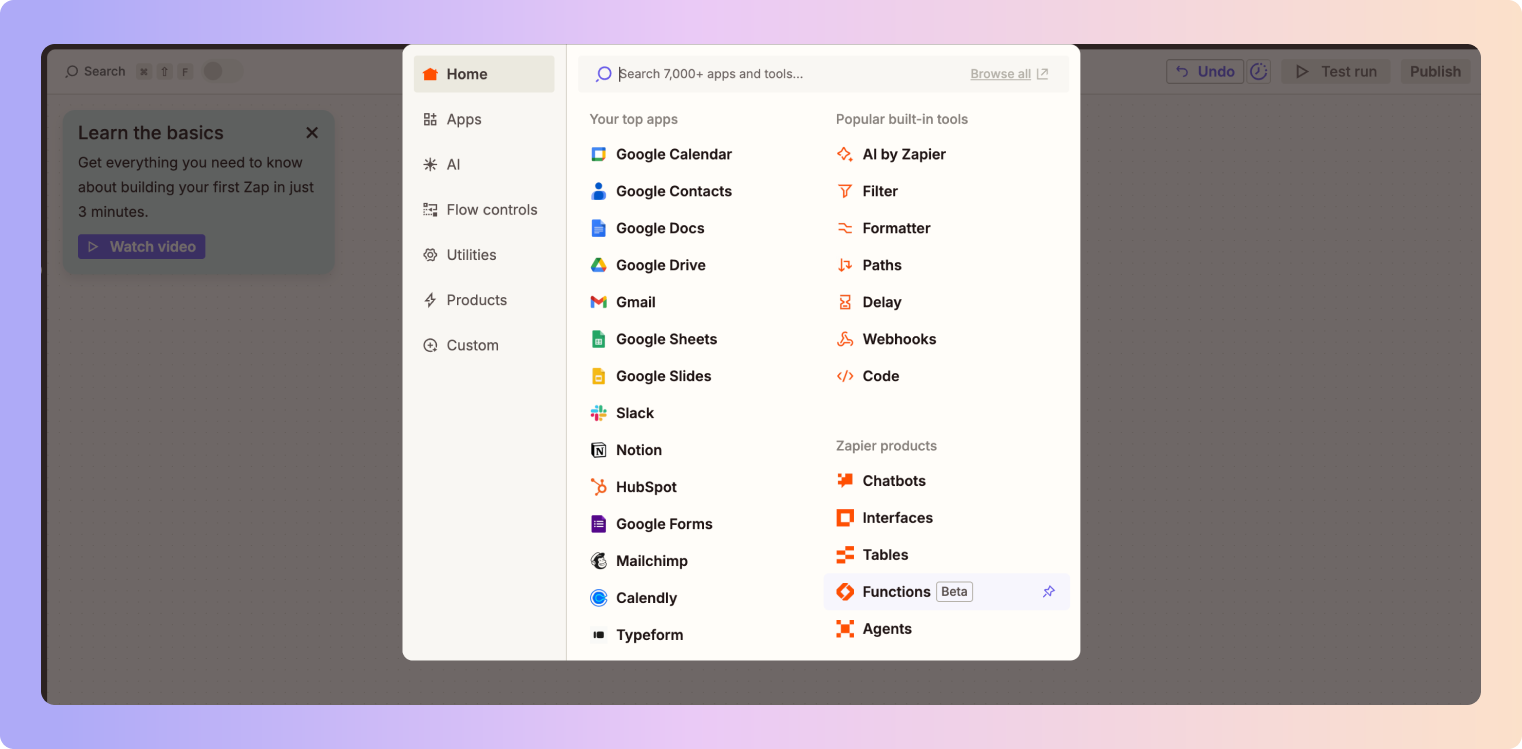Click the Google Sheets icon
Image resolution: width=1522 pixels, height=749 pixels.
[x=599, y=339]
